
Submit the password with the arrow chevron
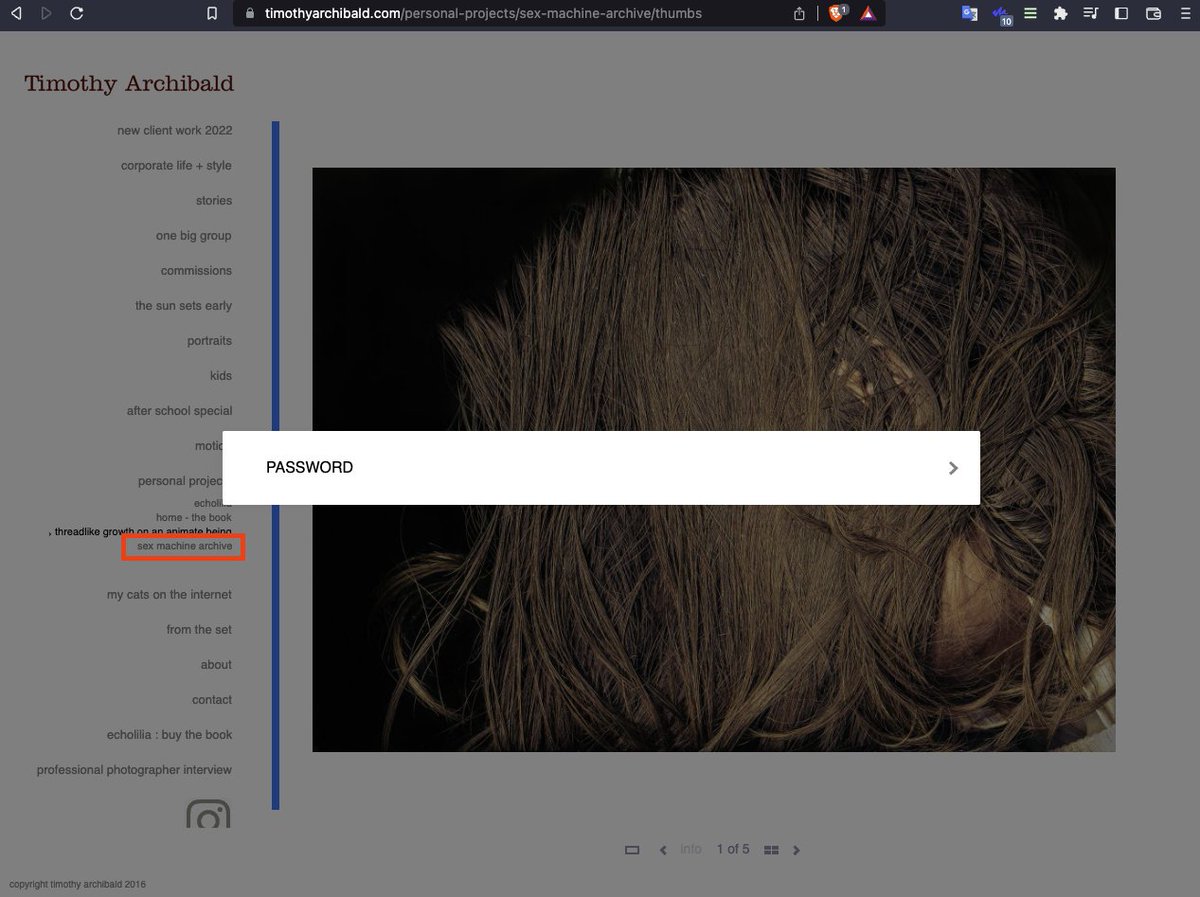coord(953,468)
